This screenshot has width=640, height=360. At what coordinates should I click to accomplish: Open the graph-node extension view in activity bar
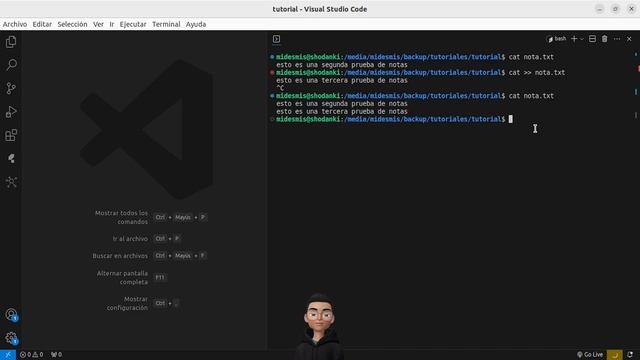pyautogui.click(x=11, y=182)
